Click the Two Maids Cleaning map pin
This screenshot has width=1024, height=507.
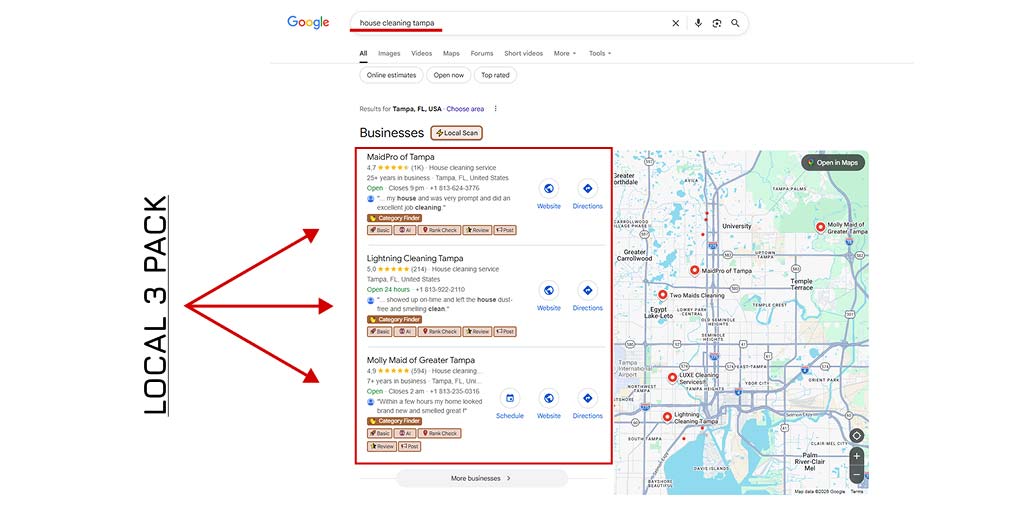coord(662,295)
